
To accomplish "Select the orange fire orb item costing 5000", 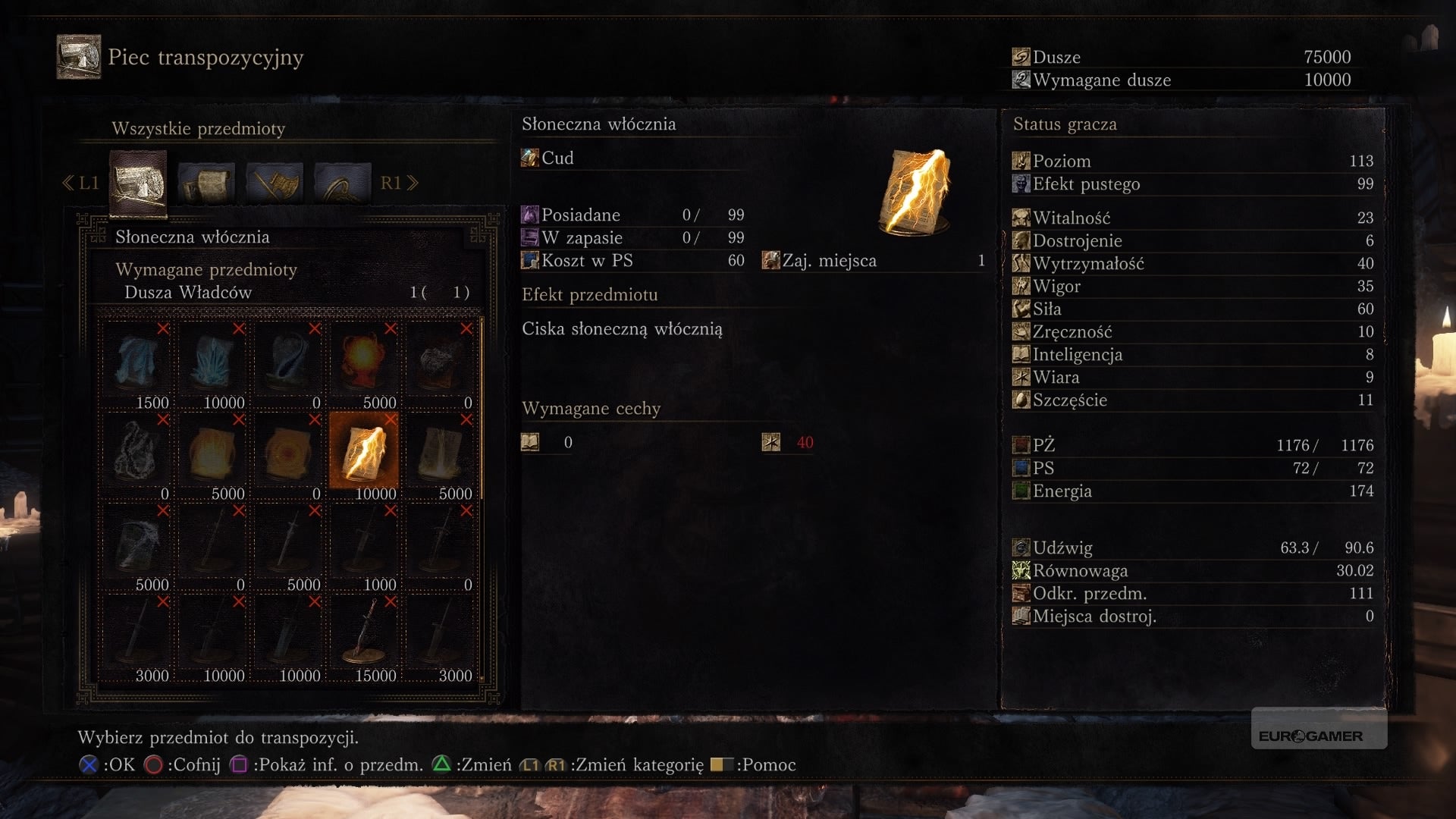I will 364,366.
